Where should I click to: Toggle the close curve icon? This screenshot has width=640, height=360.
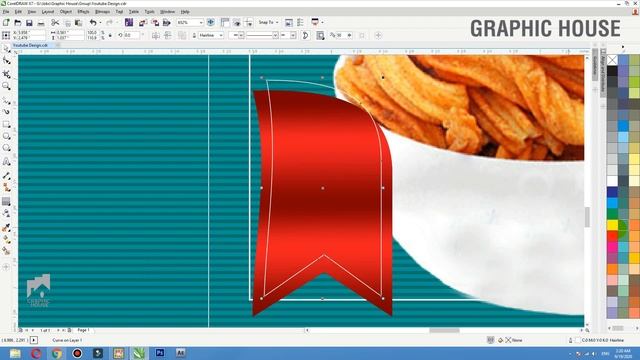pyautogui.click(x=305, y=36)
